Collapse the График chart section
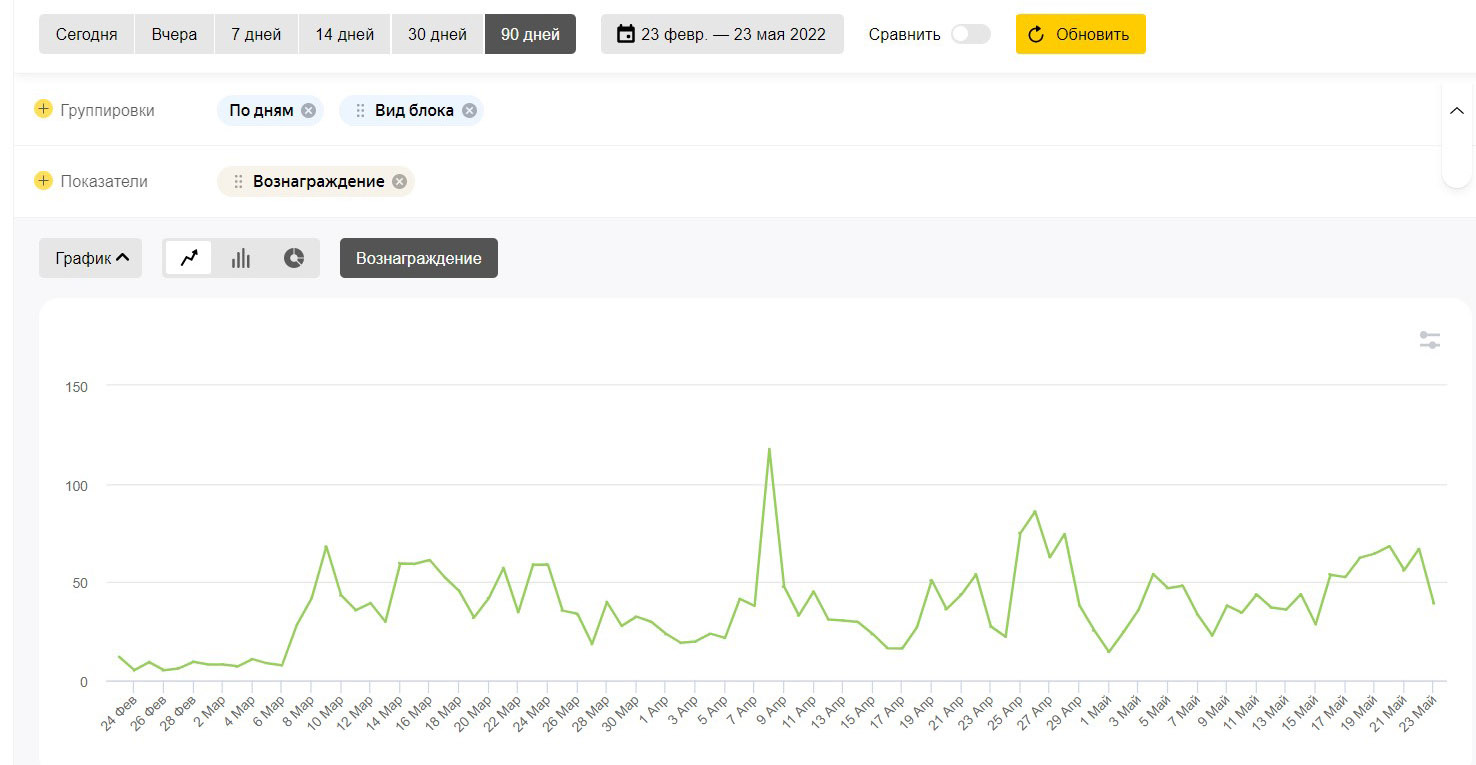 (x=90, y=258)
